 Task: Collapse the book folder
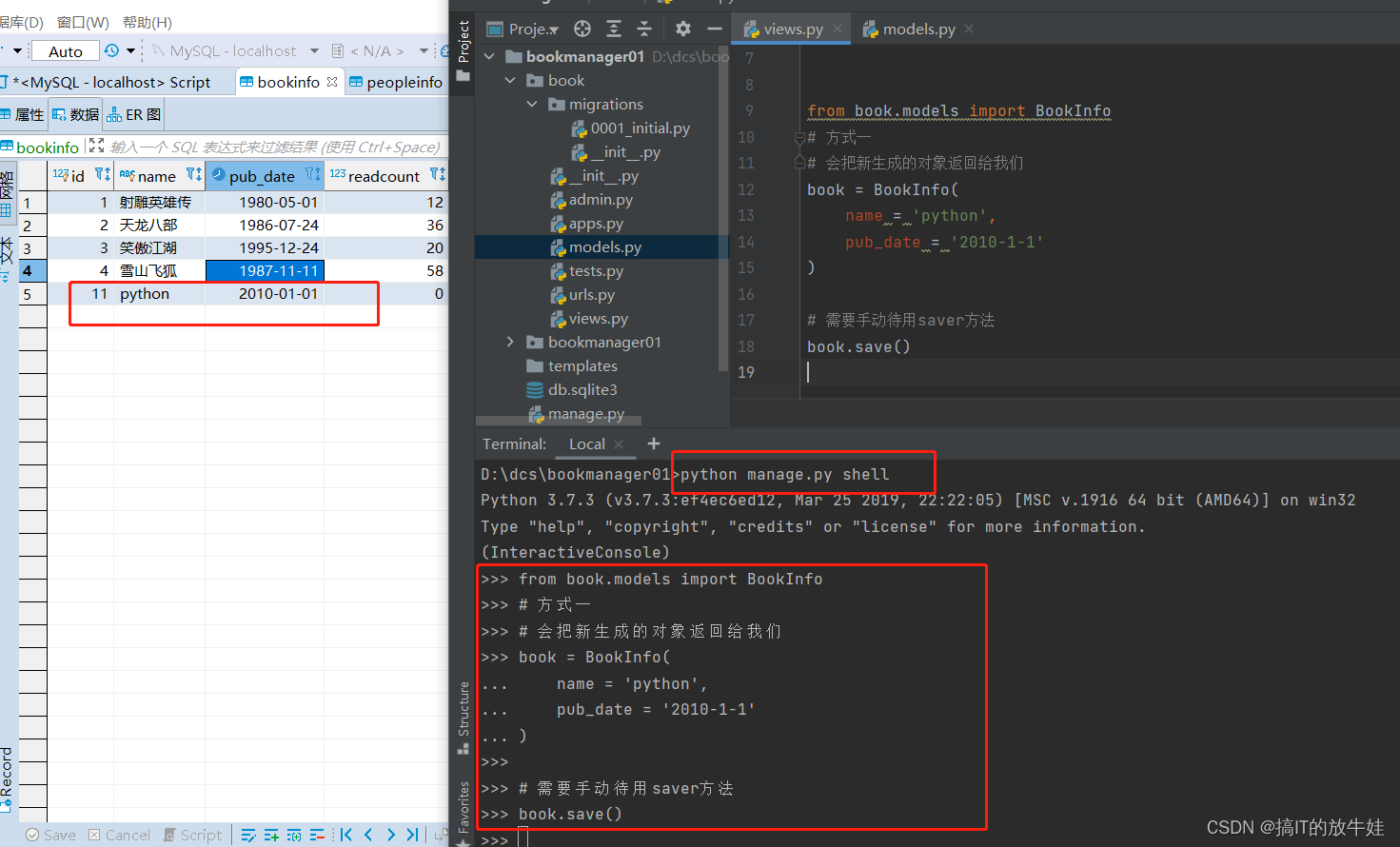tap(511, 81)
